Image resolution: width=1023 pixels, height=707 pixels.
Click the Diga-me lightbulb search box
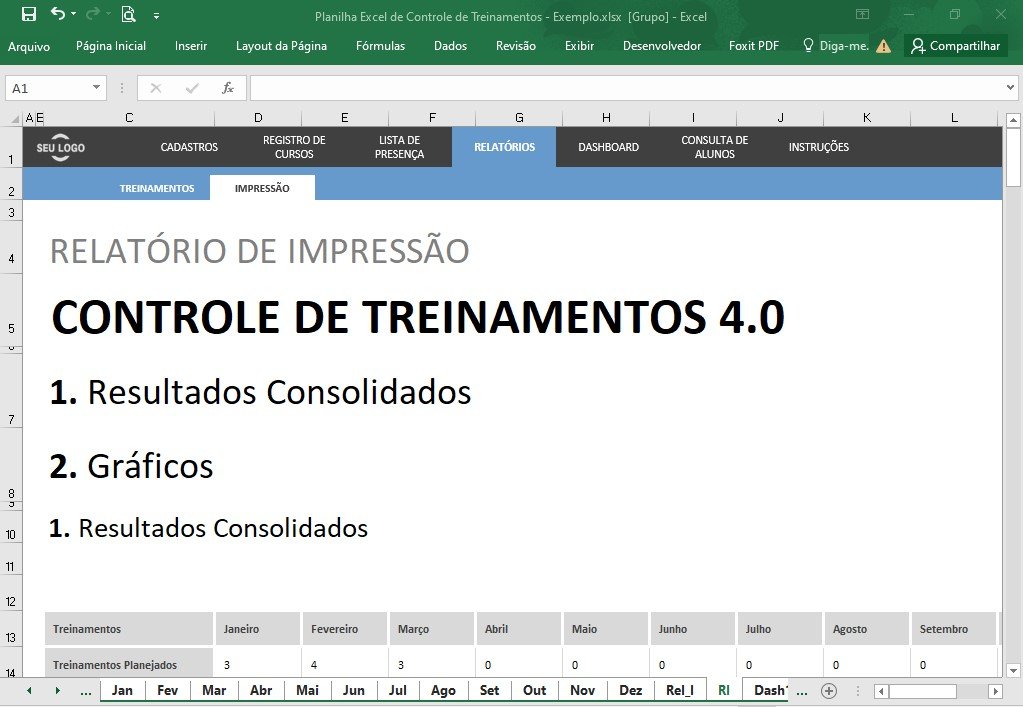click(x=836, y=46)
